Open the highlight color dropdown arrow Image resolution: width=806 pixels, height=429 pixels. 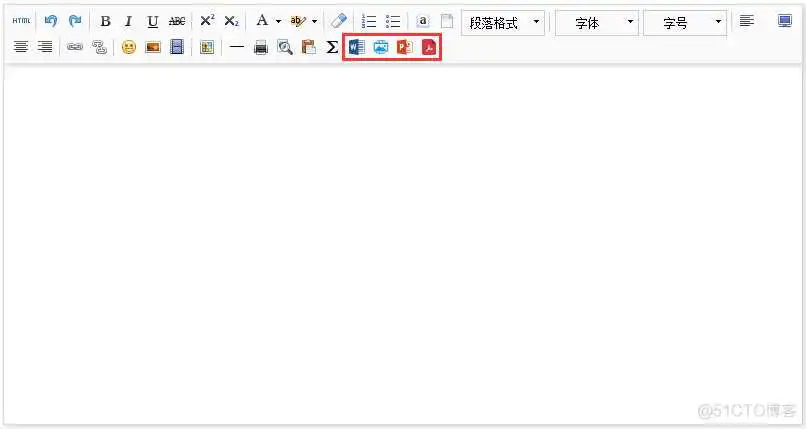click(x=314, y=22)
